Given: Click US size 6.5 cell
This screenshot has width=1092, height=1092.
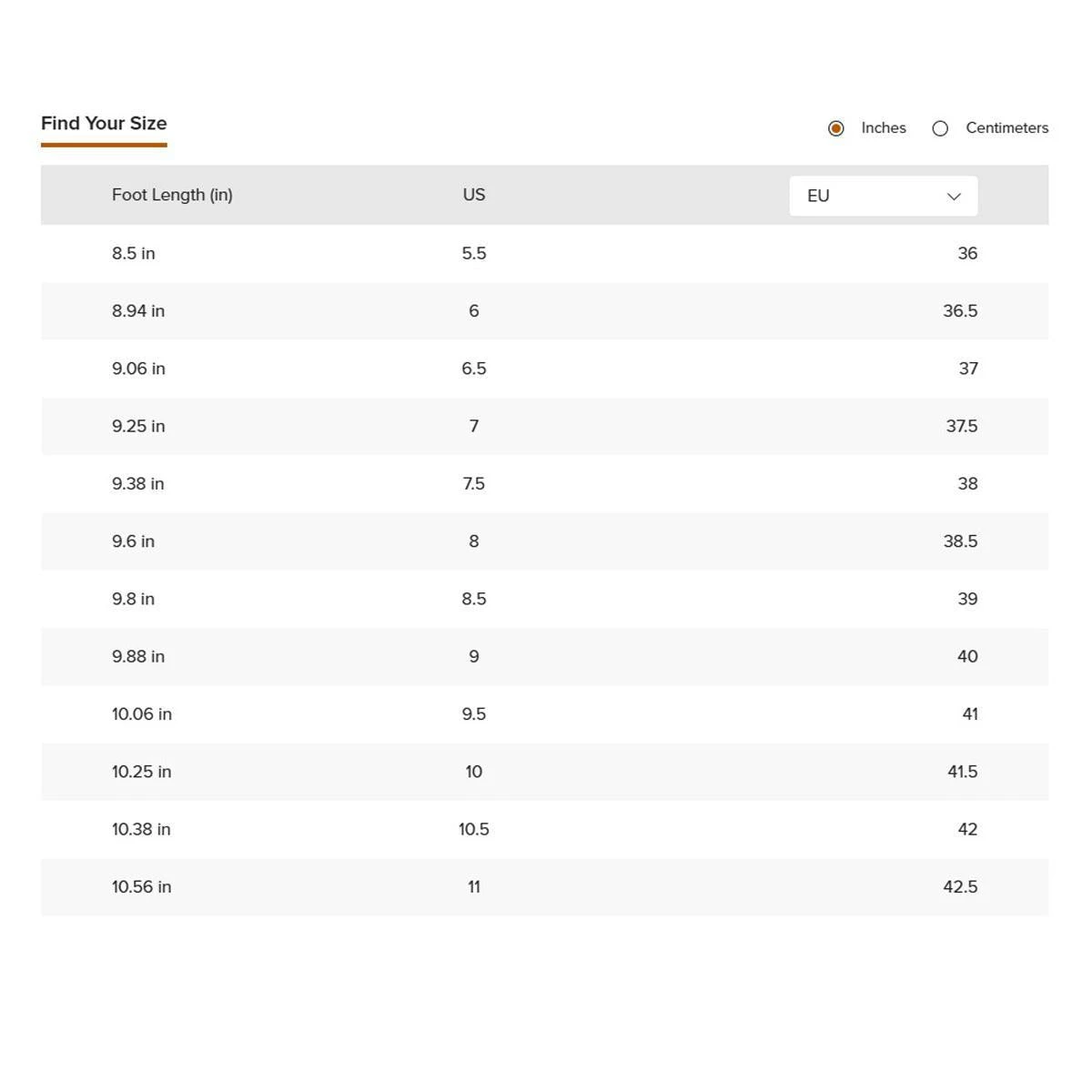Looking at the screenshot, I should 473,369.
